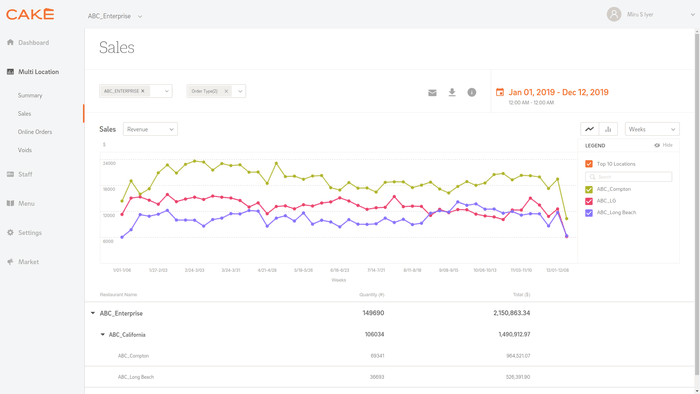Open the report info icon
700x394 pixels.
tap(471, 92)
